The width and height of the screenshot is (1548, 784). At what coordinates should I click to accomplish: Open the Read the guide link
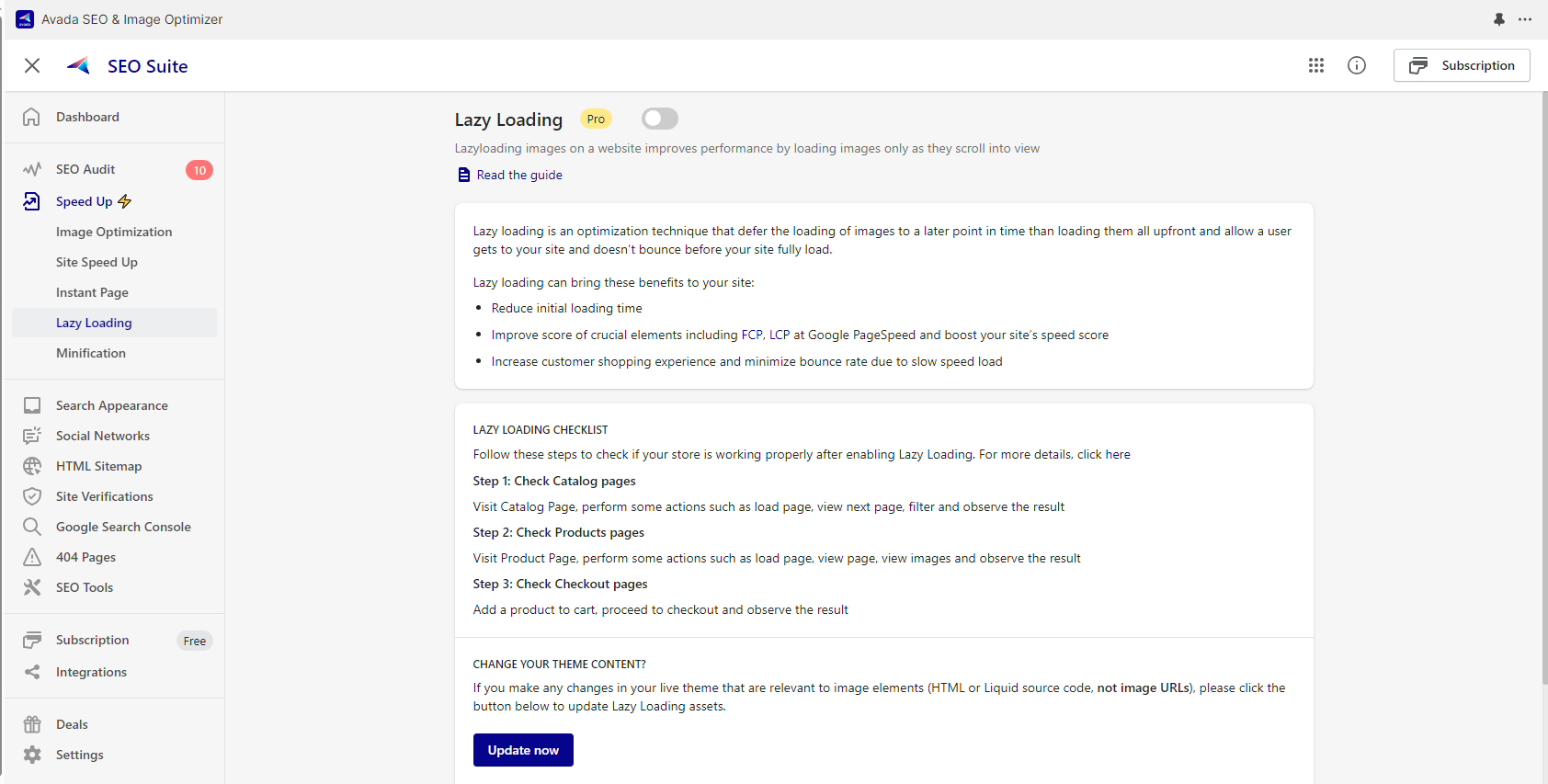(519, 175)
